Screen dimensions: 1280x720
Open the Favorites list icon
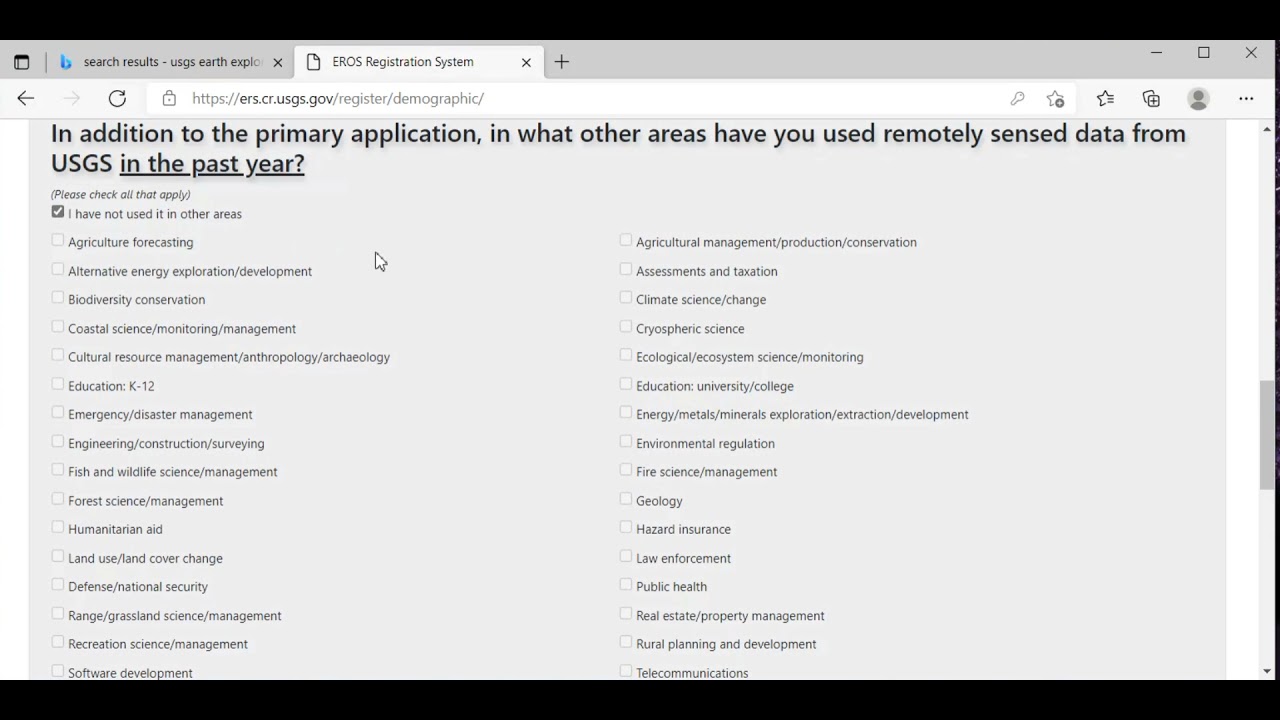click(x=1105, y=98)
